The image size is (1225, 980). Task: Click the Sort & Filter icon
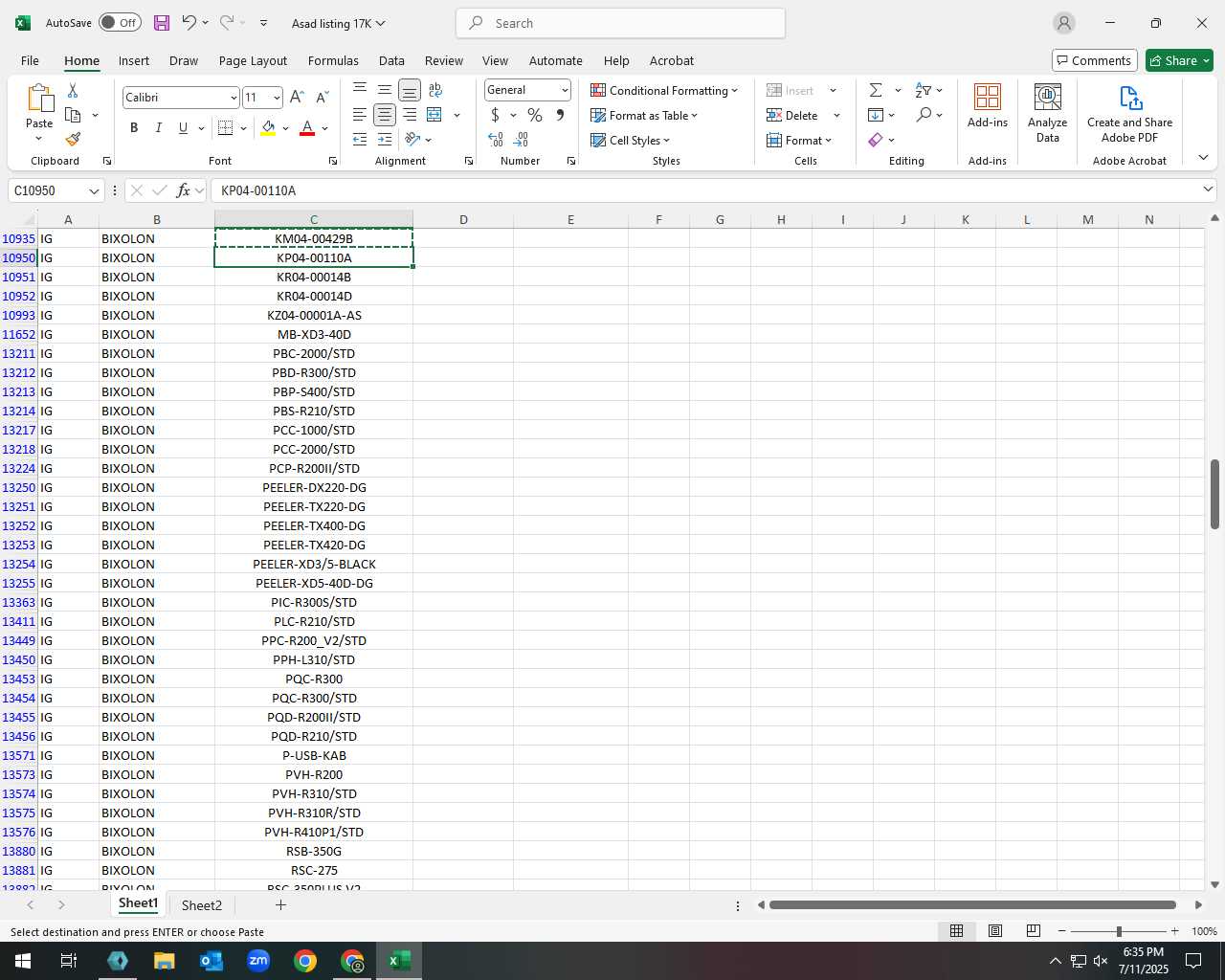tap(924, 90)
